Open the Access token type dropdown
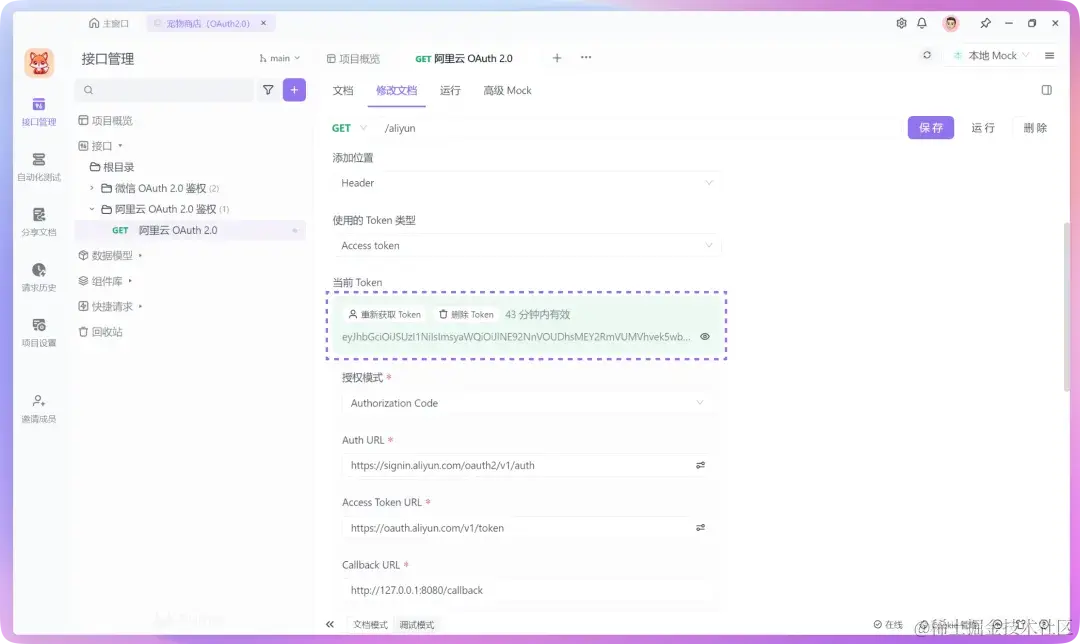This screenshot has width=1080, height=644. (527, 245)
